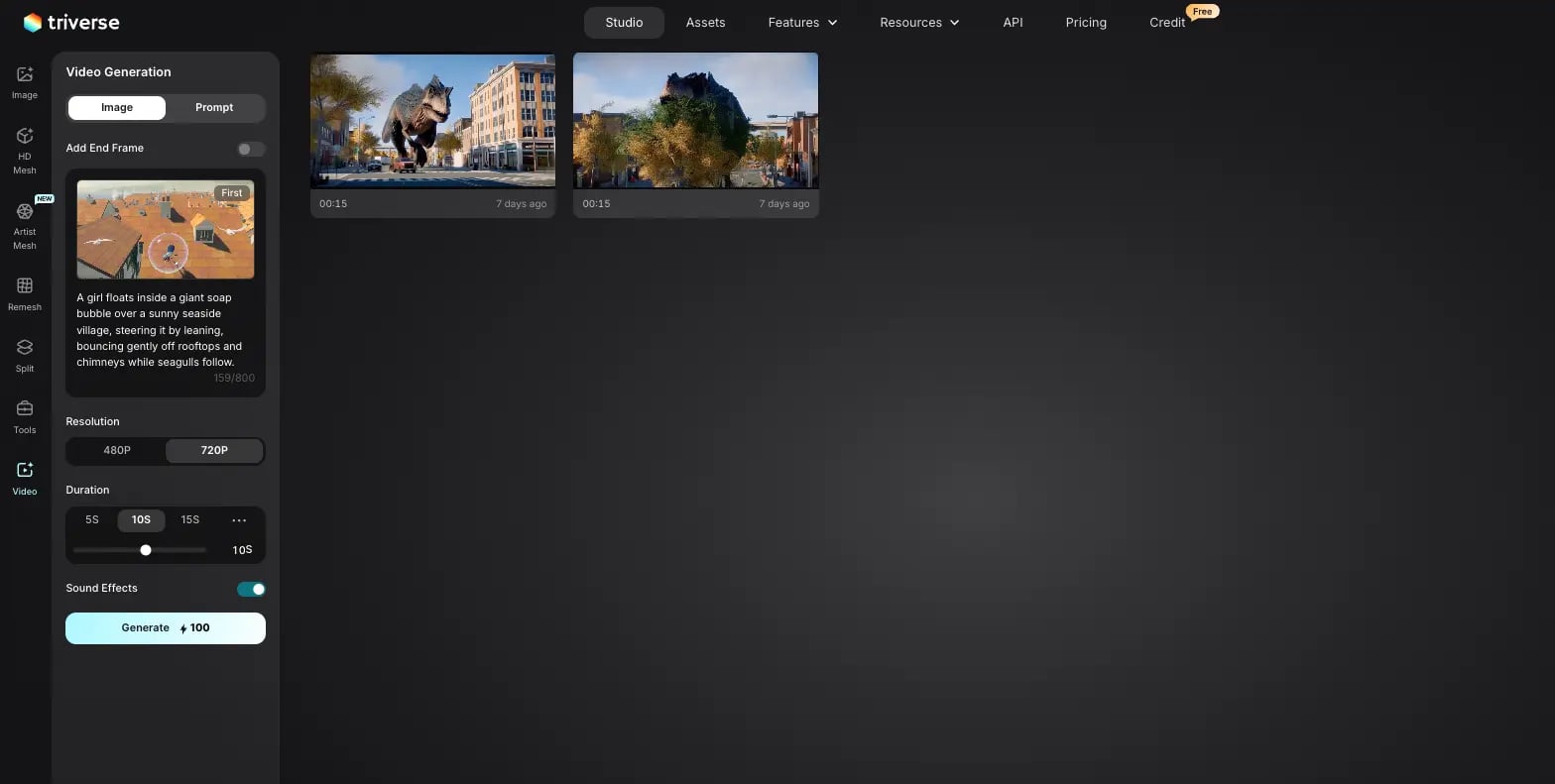The image size is (1555, 784).
Task: Click the triverse logo
Action: point(71,22)
